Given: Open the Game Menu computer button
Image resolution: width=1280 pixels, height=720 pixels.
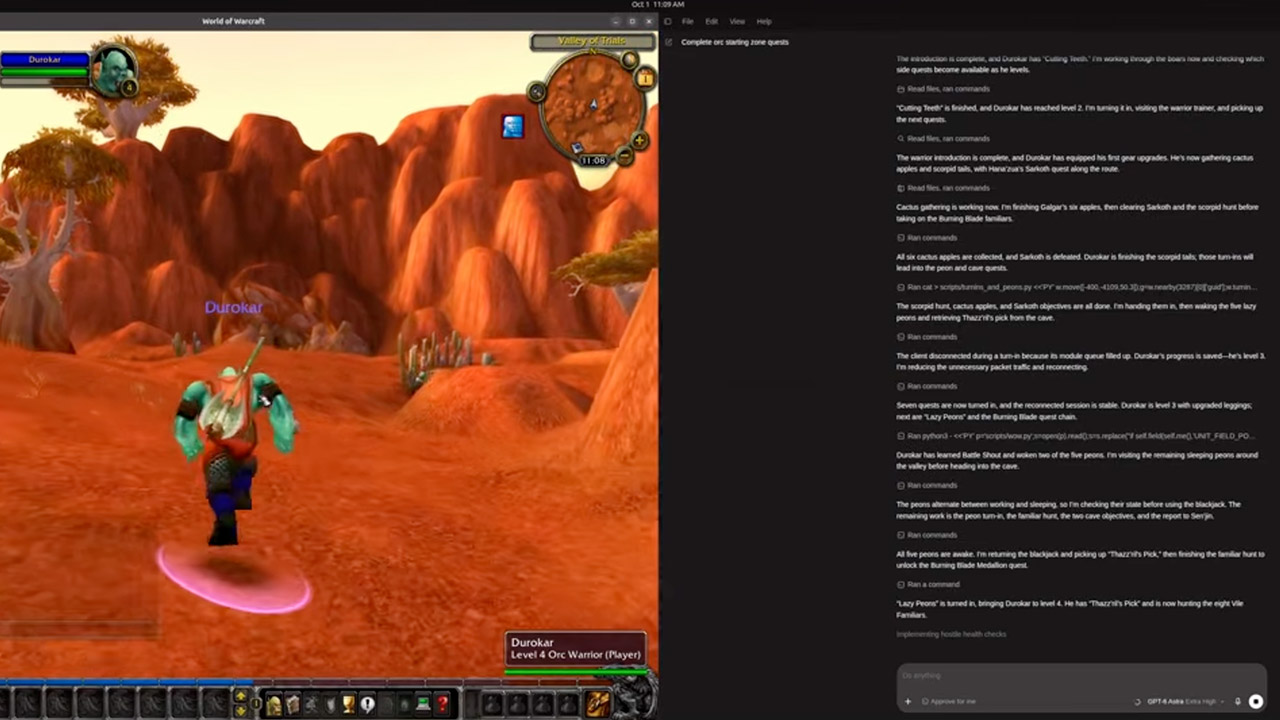Looking at the screenshot, I should pyautogui.click(x=424, y=705).
